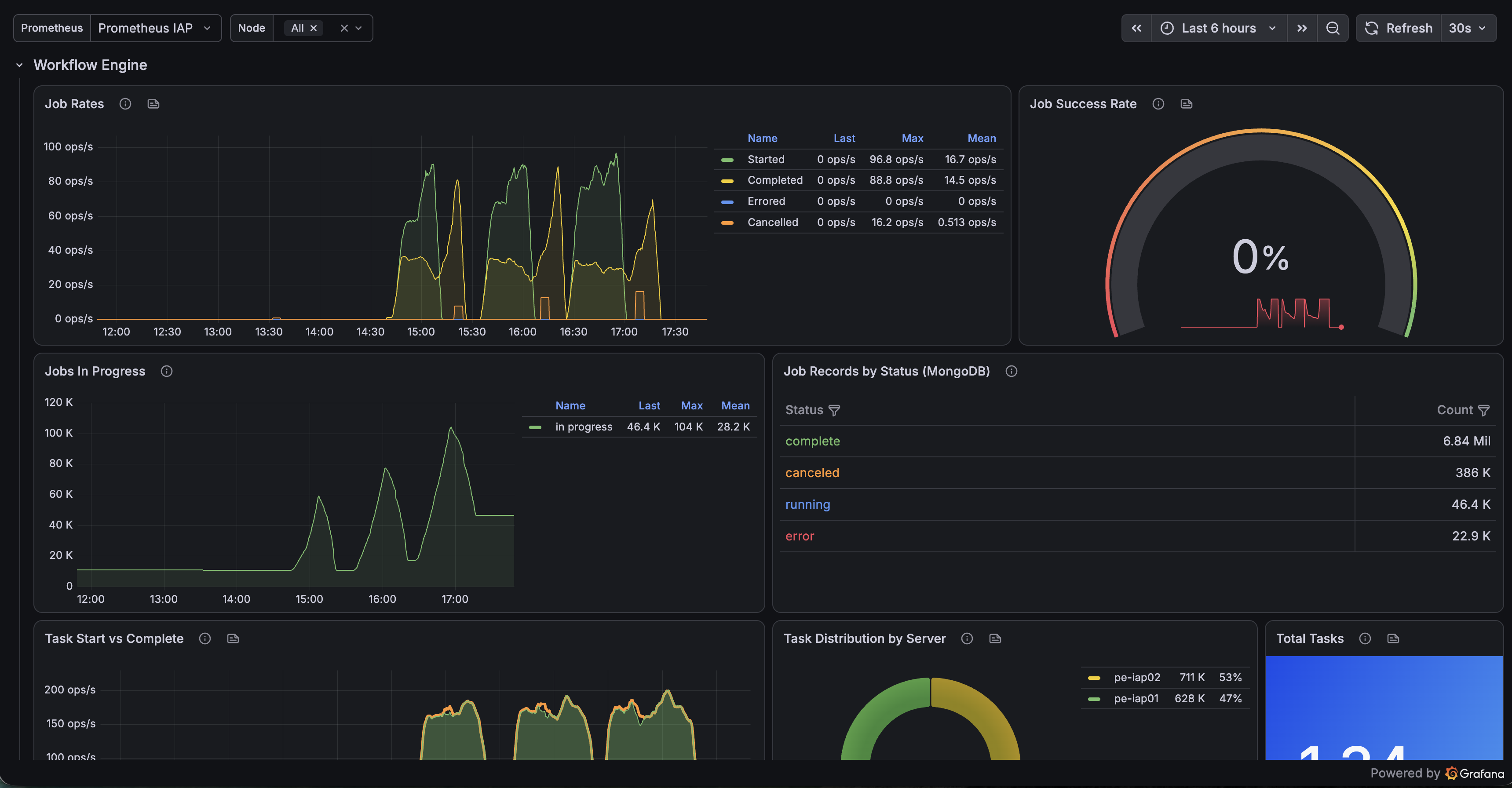Open the Job Rates panel links icon
The image size is (1512, 788).
[153, 104]
